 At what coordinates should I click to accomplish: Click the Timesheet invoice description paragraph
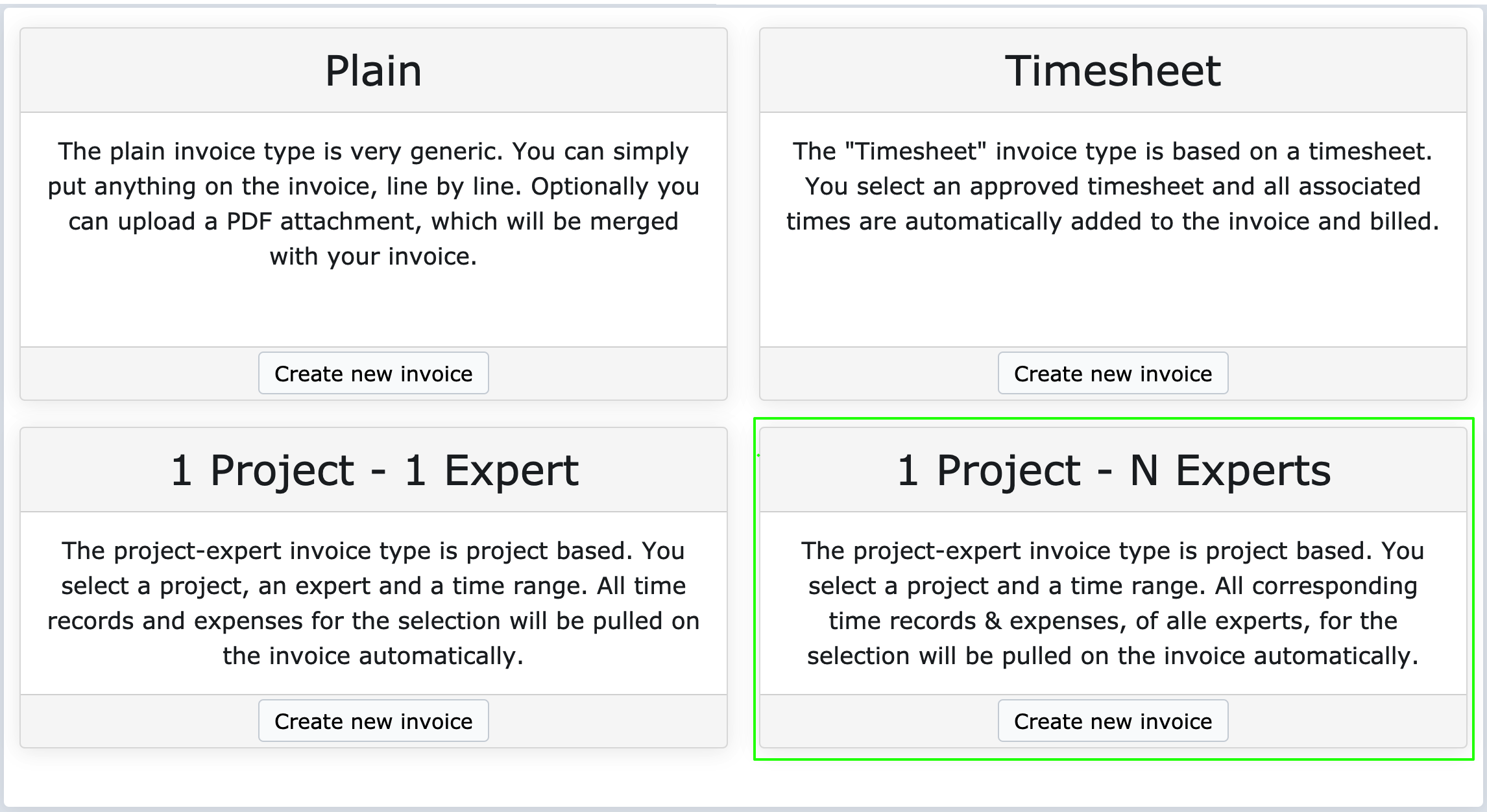1113,186
